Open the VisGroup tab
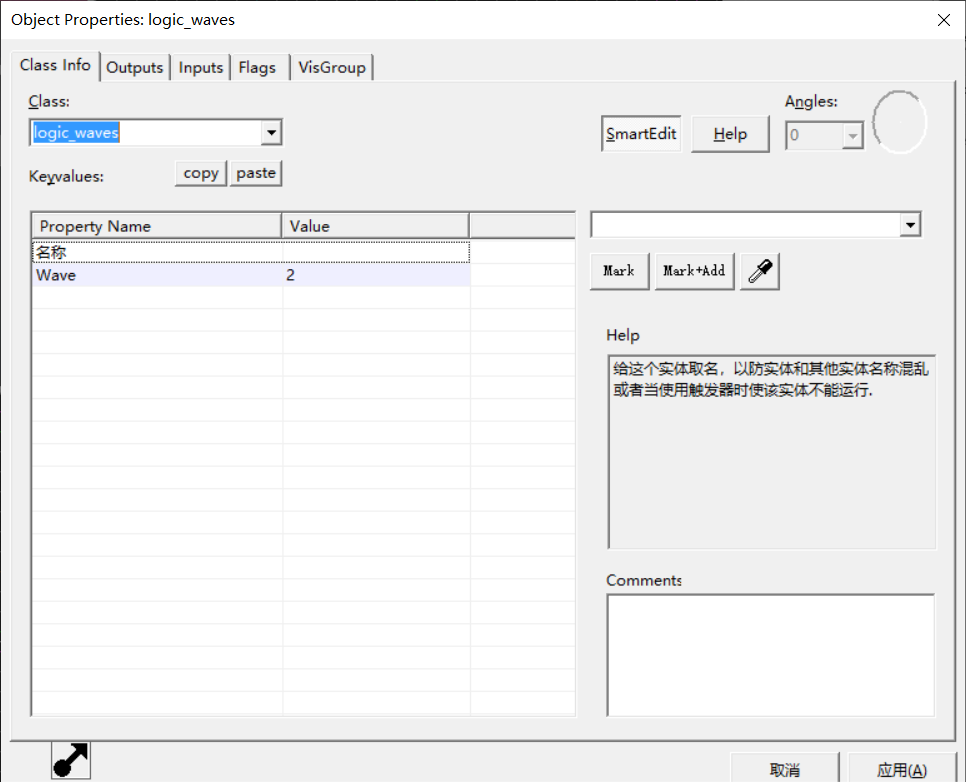This screenshot has height=782, width=966. pyautogui.click(x=333, y=67)
